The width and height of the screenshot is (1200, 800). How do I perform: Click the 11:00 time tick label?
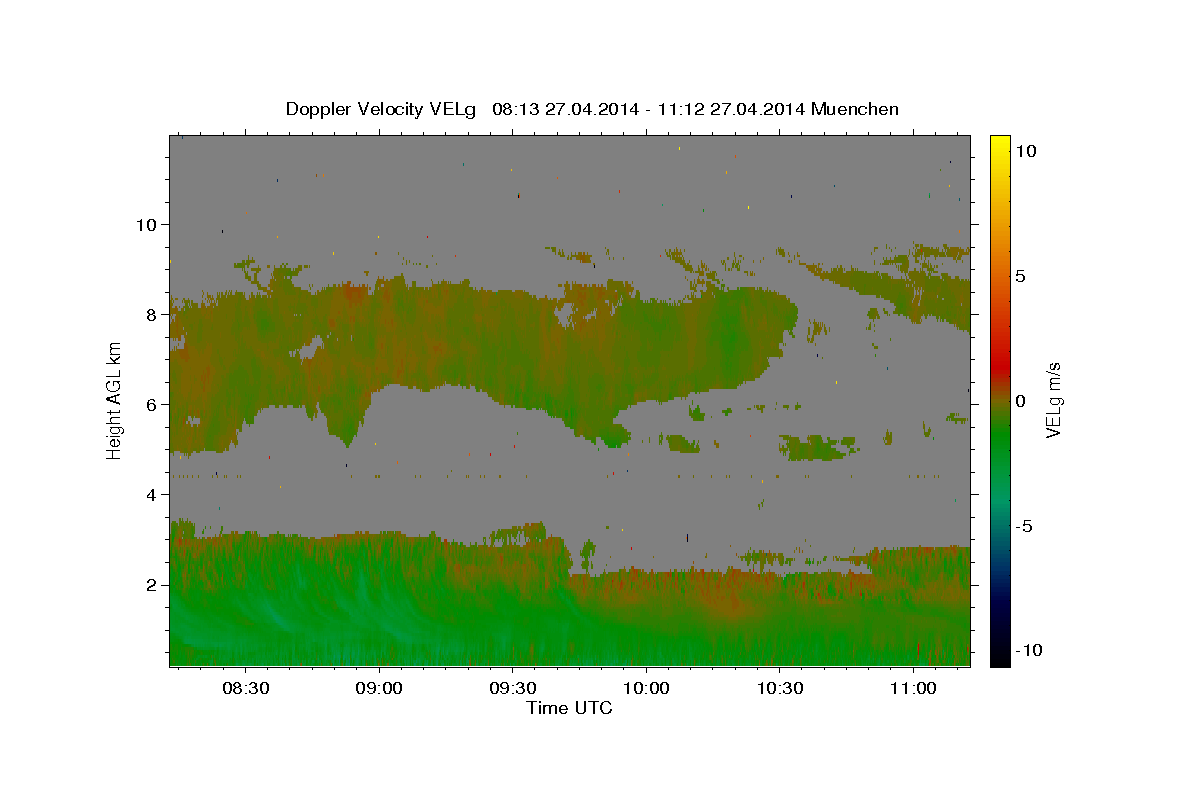coord(913,688)
